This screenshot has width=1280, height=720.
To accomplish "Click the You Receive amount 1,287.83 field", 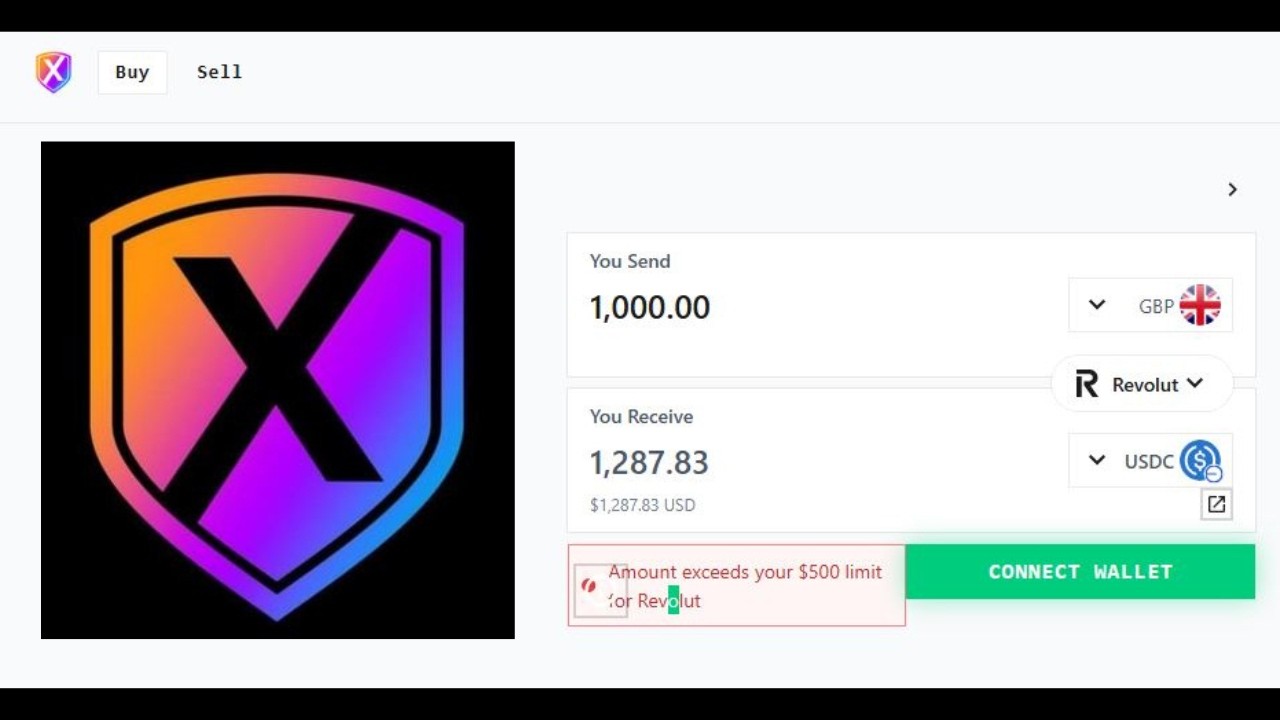I will click(649, 462).
